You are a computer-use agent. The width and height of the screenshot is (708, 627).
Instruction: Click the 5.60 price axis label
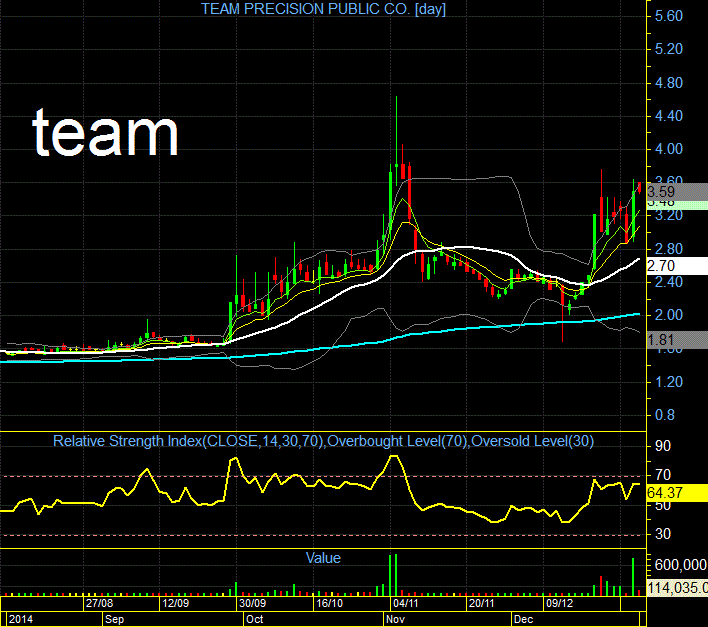coord(669,16)
